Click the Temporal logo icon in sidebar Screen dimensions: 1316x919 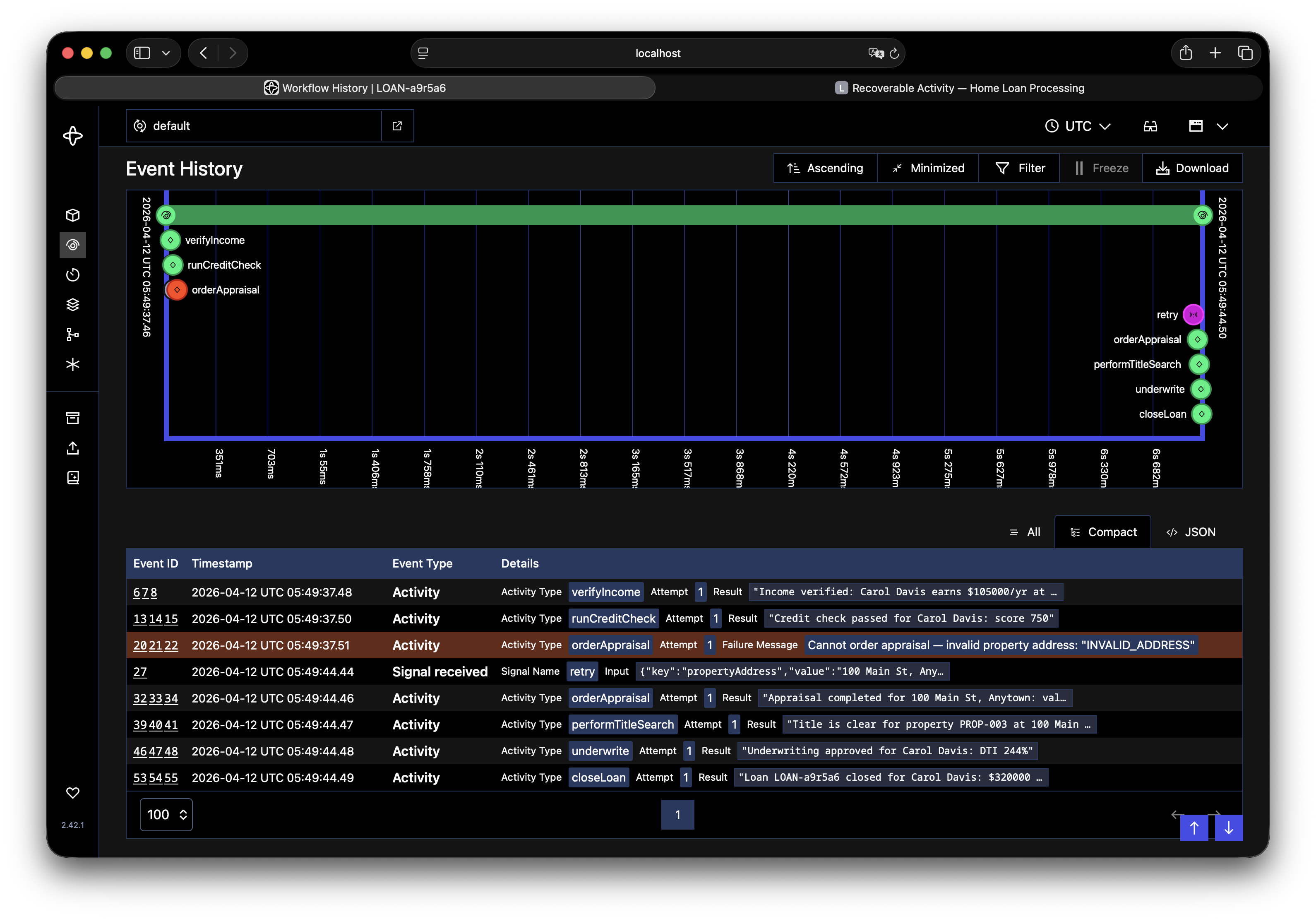pos(73,136)
